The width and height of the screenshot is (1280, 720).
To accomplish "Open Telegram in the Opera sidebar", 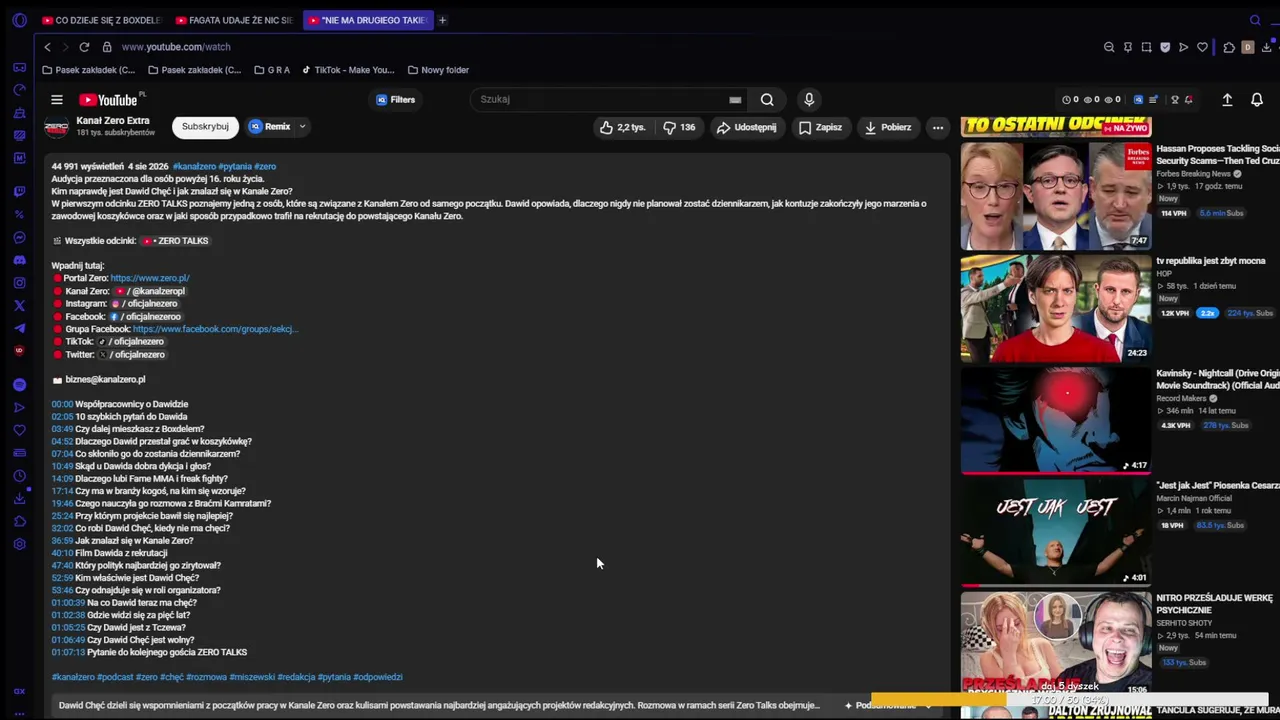I will 19,328.
